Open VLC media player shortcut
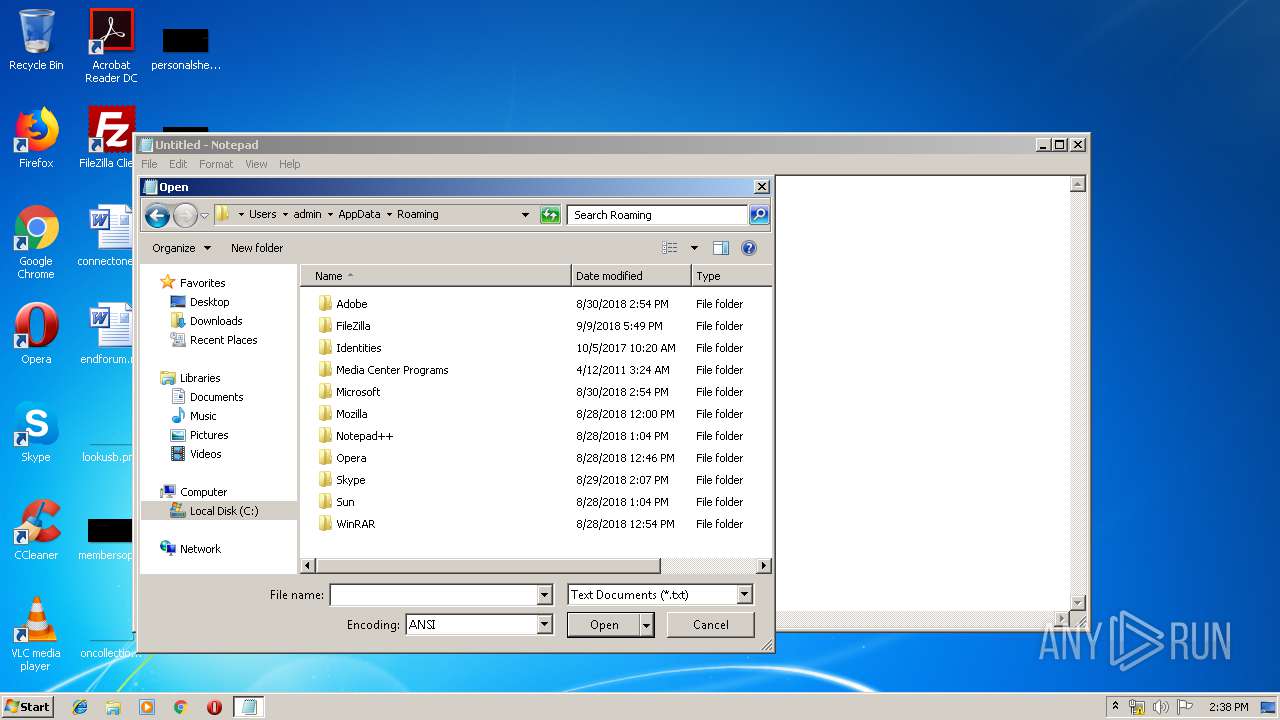The height and width of the screenshot is (720, 1280). pyautogui.click(x=36, y=634)
